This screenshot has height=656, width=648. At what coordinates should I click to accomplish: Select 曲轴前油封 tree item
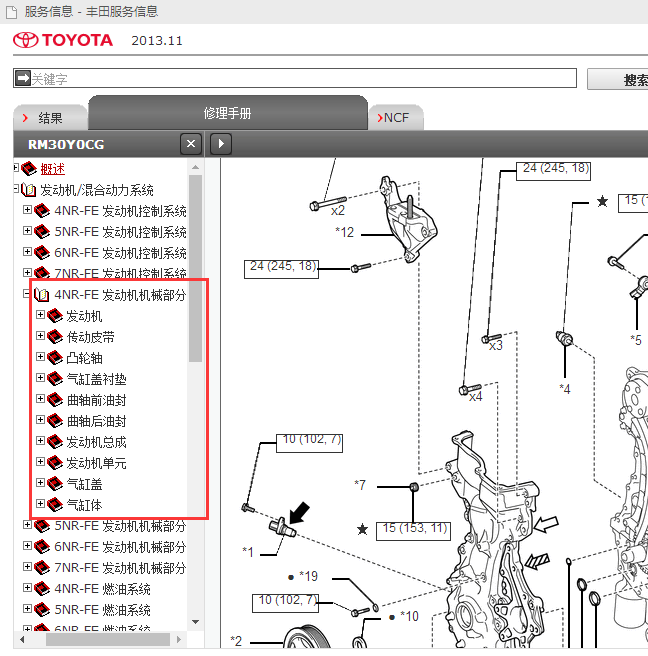[x=96, y=400]
